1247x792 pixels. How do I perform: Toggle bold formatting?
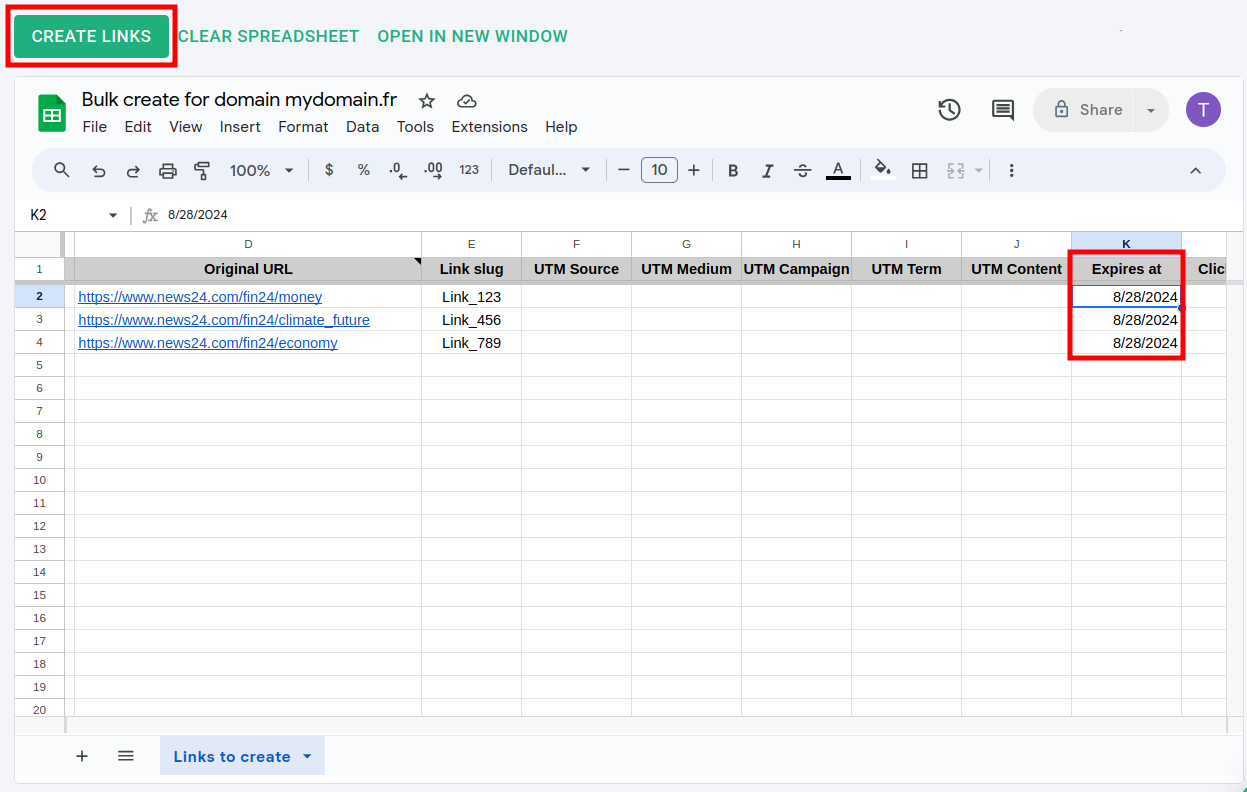733,171
